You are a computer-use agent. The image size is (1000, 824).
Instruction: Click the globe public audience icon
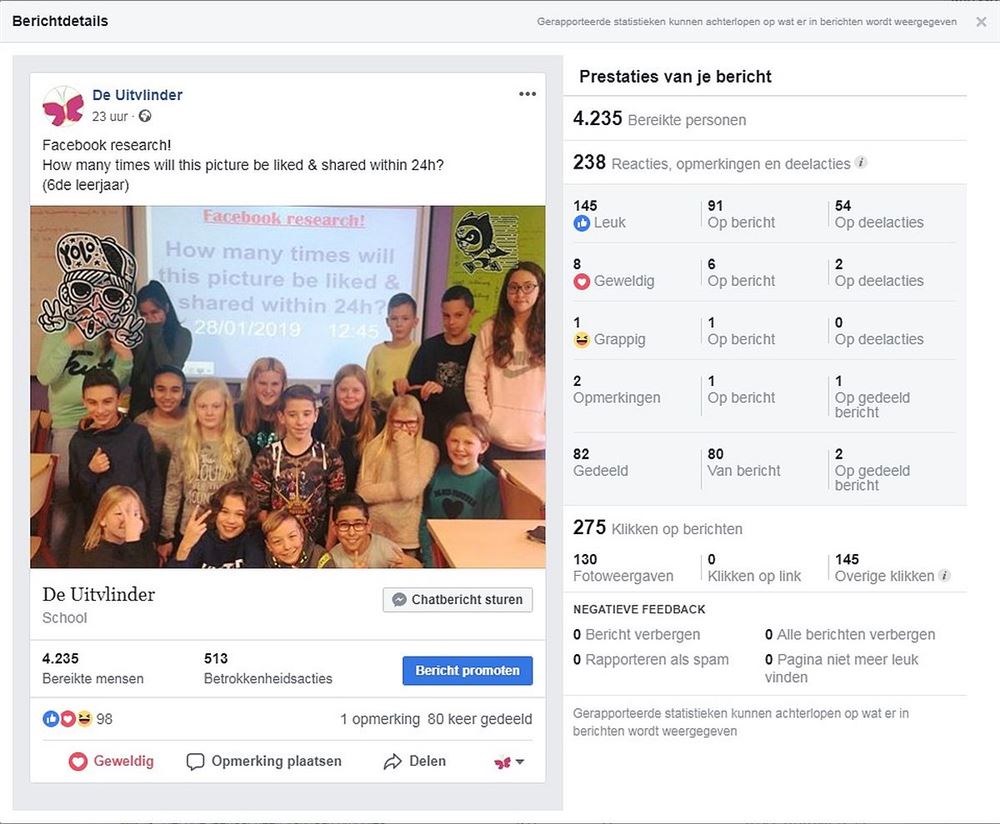pyautogui.click(x=145, y=116)
